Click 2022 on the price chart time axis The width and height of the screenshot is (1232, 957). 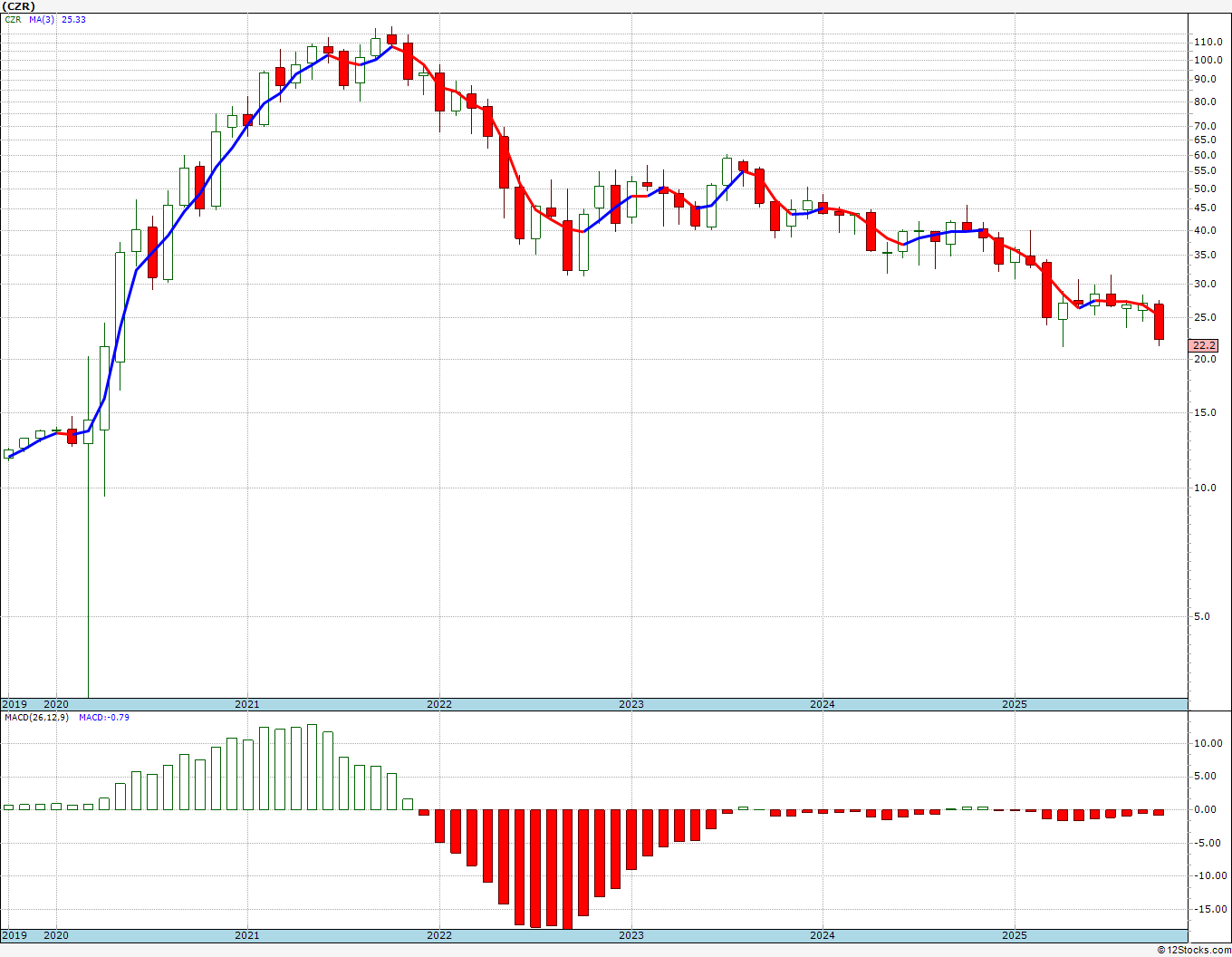[x=439, y=704]
